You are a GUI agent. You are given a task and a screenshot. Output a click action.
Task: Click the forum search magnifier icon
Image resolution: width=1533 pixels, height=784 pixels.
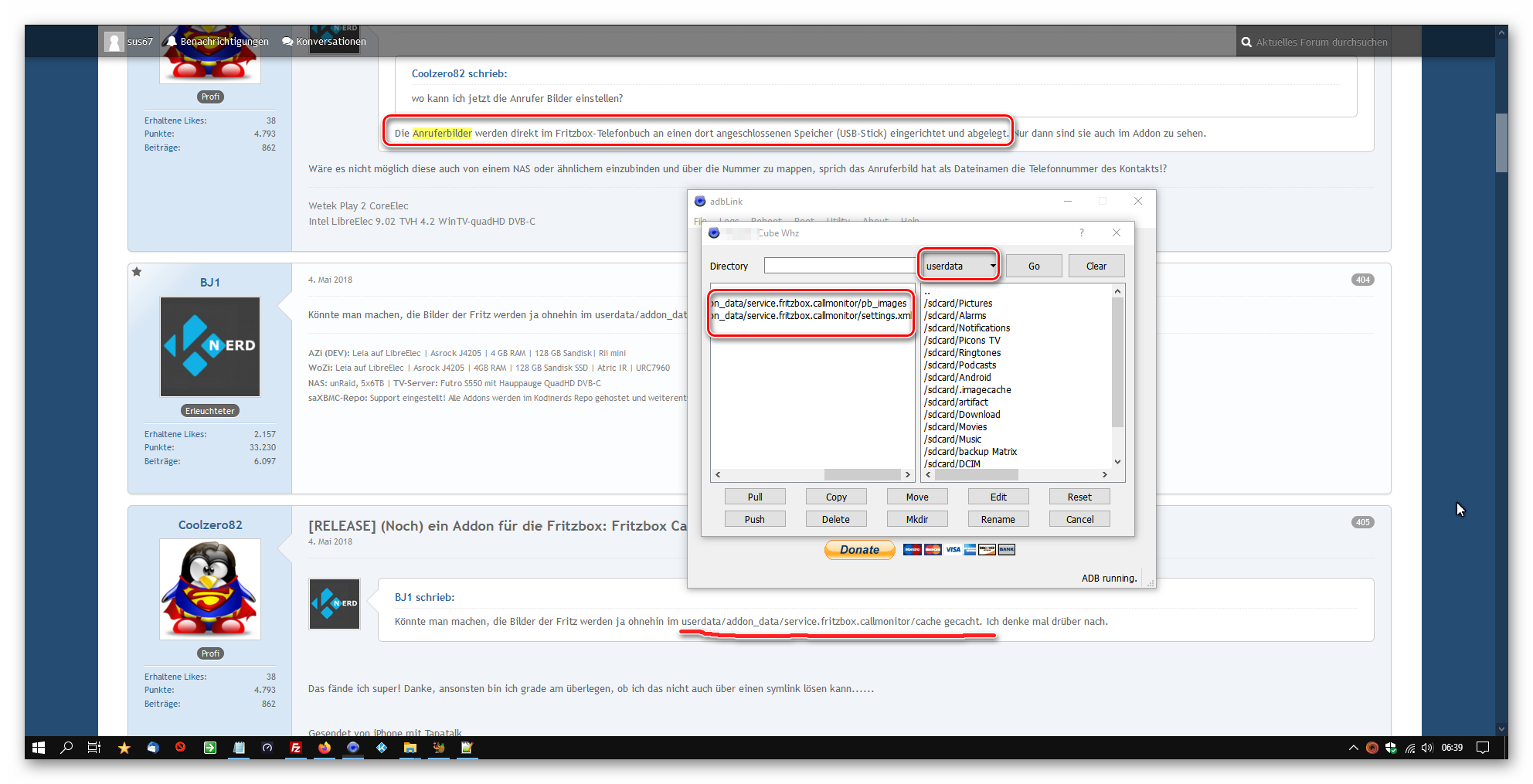pos(1246,42)
